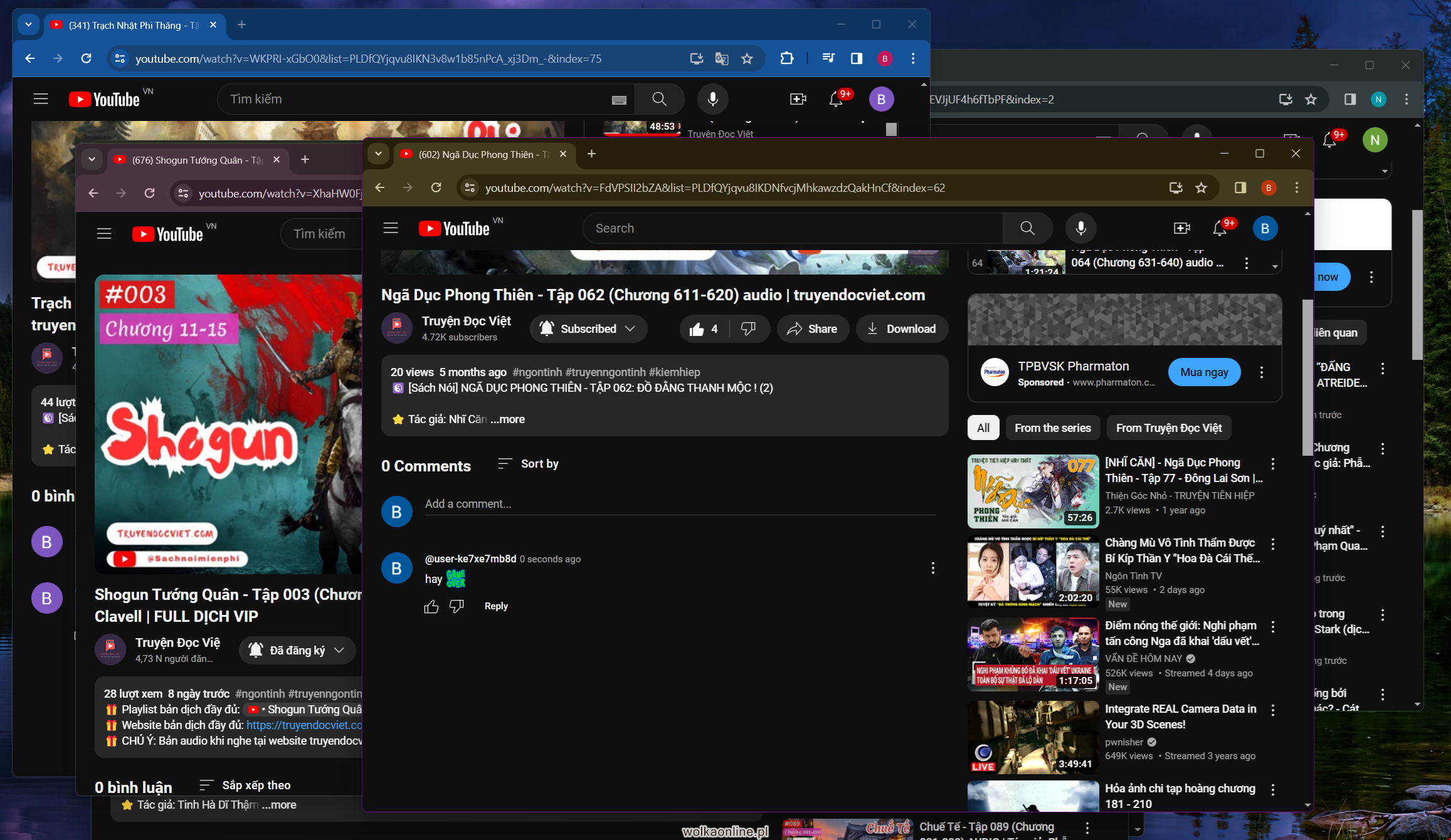This screenshot has height=840, width=1451.
Task: Click the #ngontinh hashtag in front window
Action: point(537,372)
